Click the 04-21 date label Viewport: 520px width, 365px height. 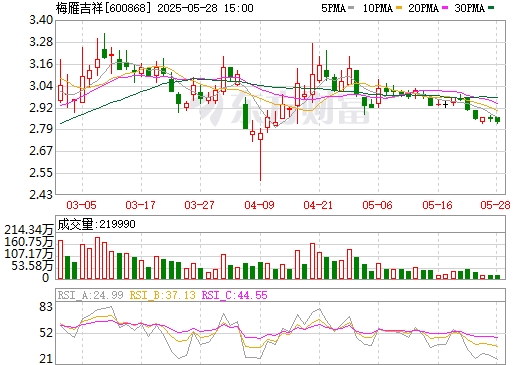(x=318, y=205)
